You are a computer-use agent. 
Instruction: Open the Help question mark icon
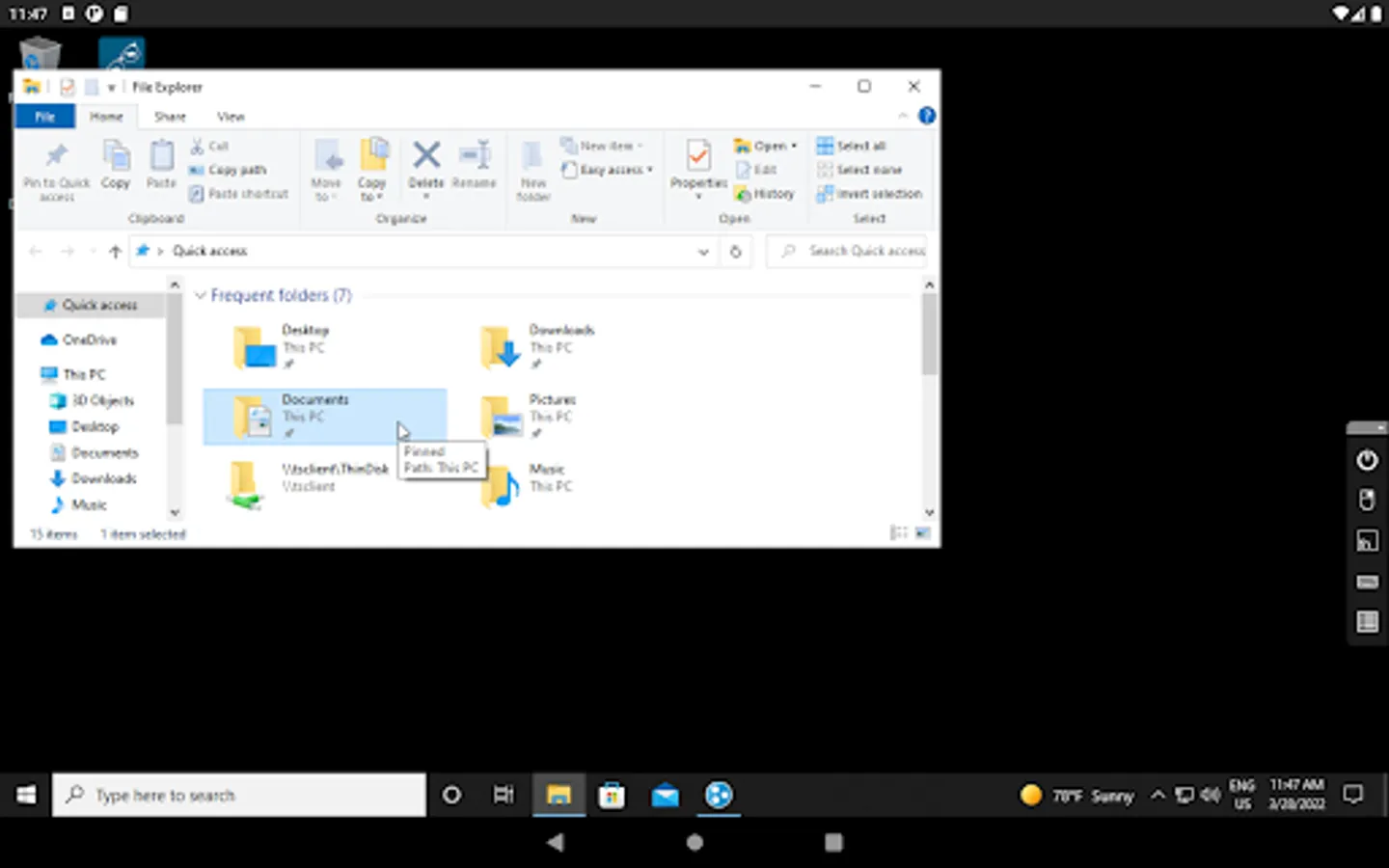coord(926,116)
